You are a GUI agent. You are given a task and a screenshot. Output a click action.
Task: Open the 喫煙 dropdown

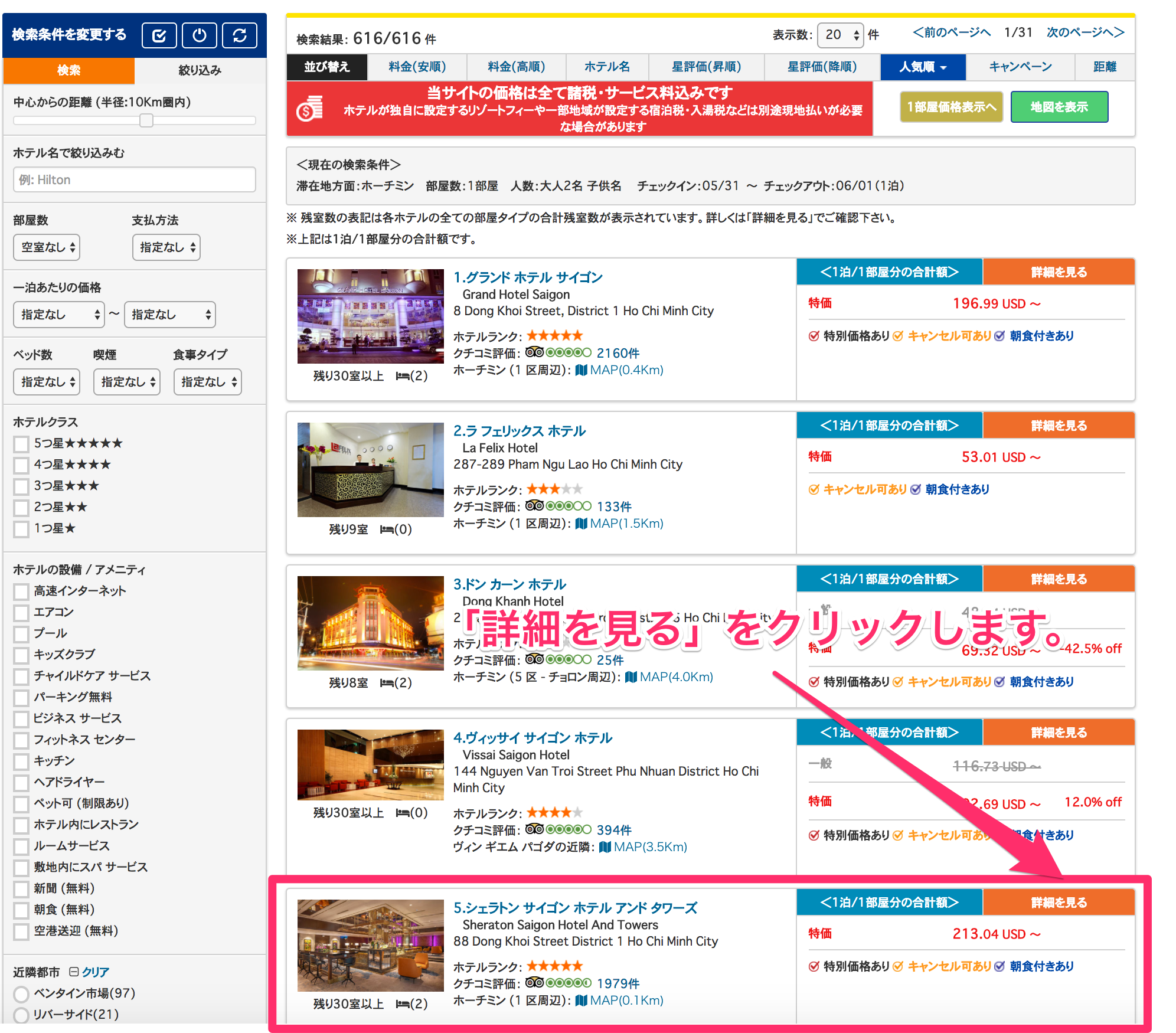tap(127, 382)
